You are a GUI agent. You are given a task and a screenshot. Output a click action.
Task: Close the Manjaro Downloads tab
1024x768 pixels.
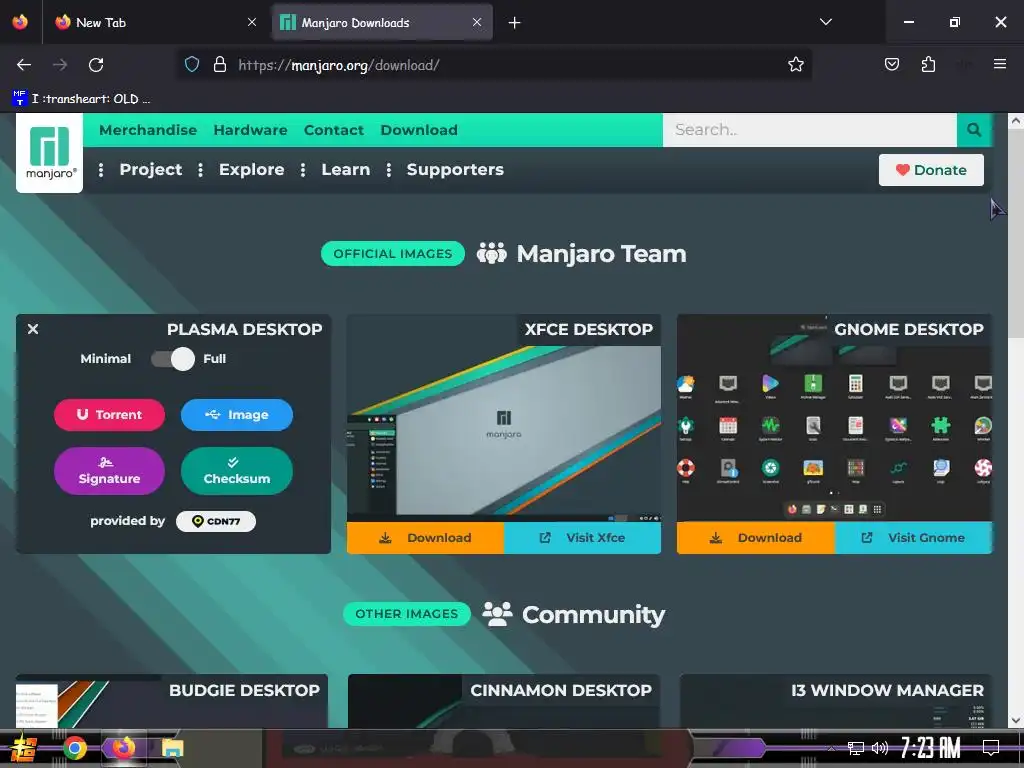tap(477, 22)
